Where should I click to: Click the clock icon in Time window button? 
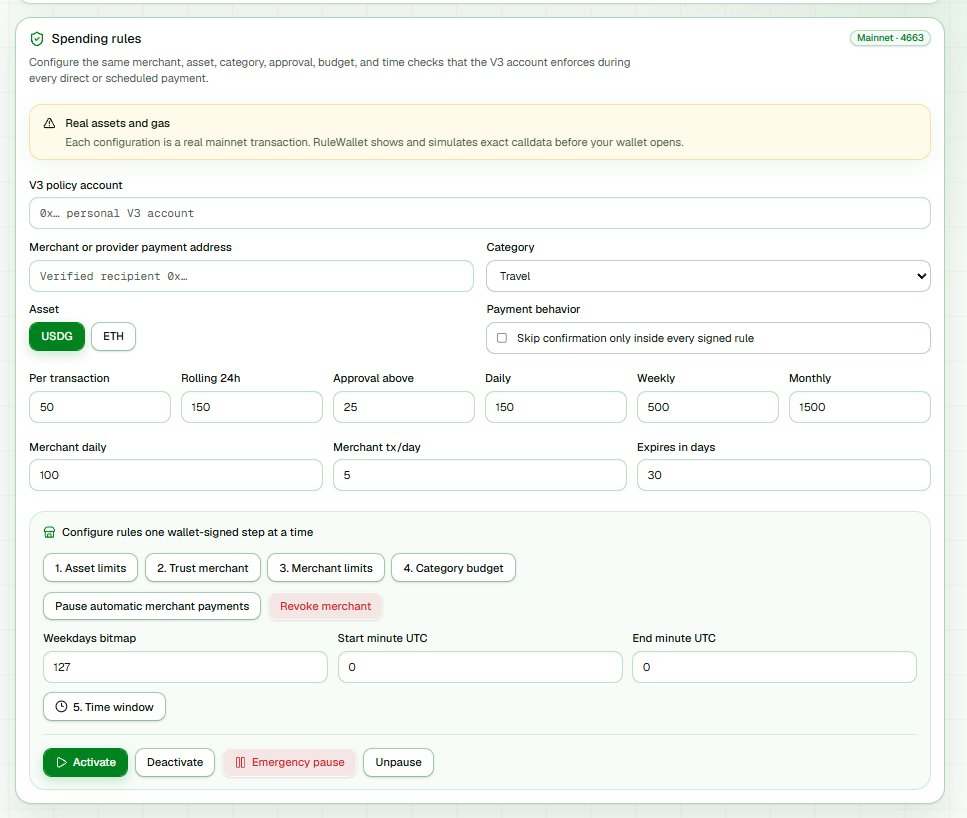[61, 707]
